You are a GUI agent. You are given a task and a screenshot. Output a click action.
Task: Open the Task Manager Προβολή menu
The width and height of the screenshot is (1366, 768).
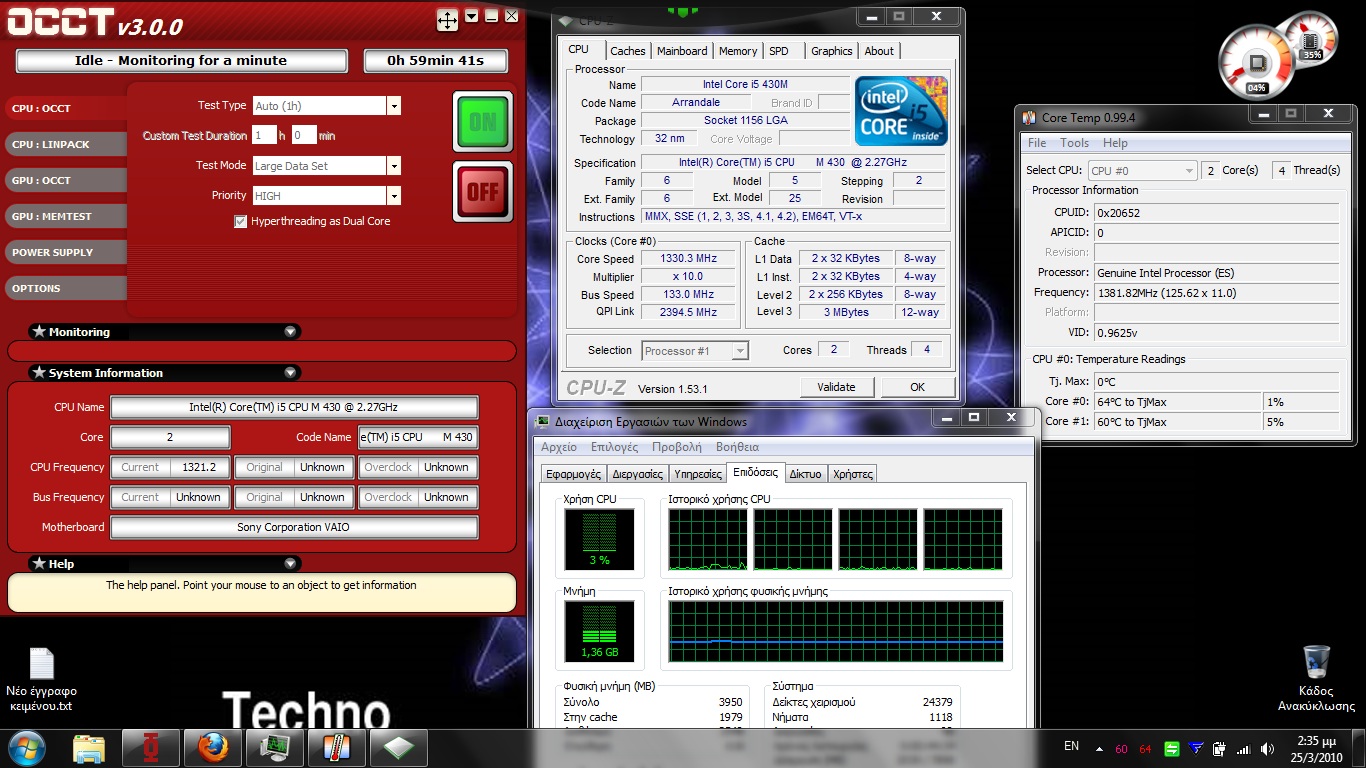point(677,447)
